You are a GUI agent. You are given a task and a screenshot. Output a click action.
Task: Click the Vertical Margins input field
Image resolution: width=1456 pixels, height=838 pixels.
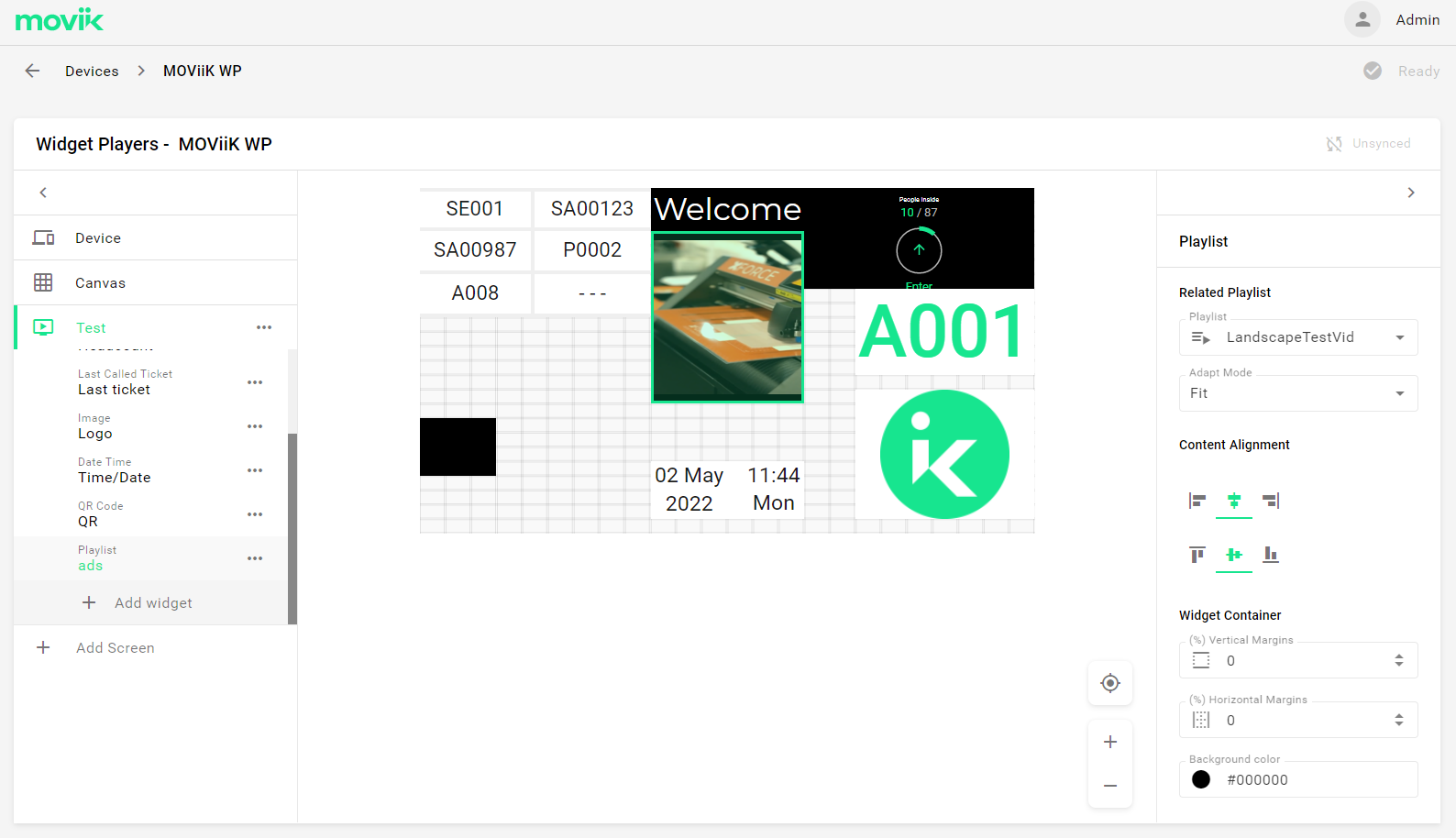coord(1298,660)
